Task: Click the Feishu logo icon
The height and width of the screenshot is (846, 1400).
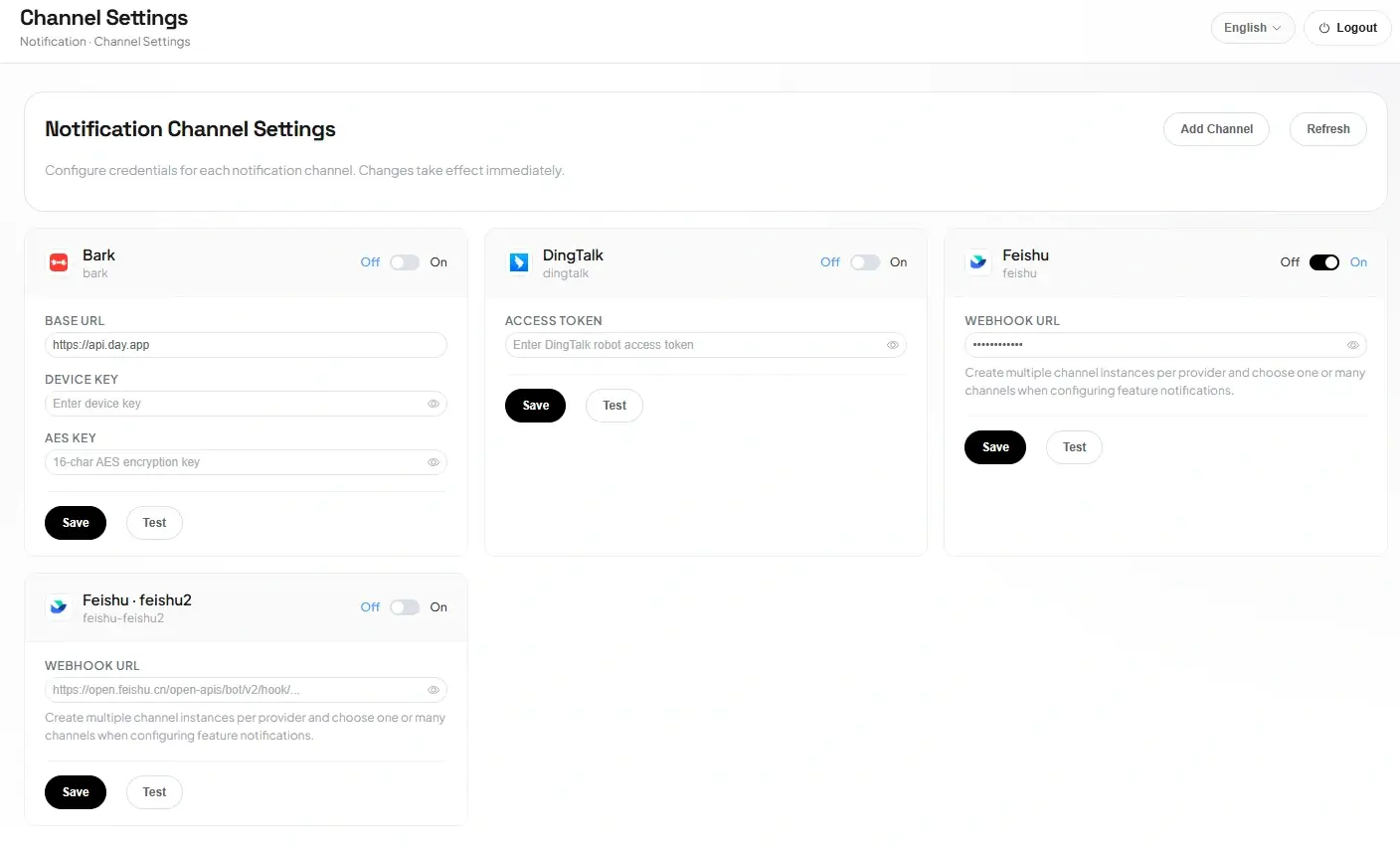Action: (x=978, y=262)
